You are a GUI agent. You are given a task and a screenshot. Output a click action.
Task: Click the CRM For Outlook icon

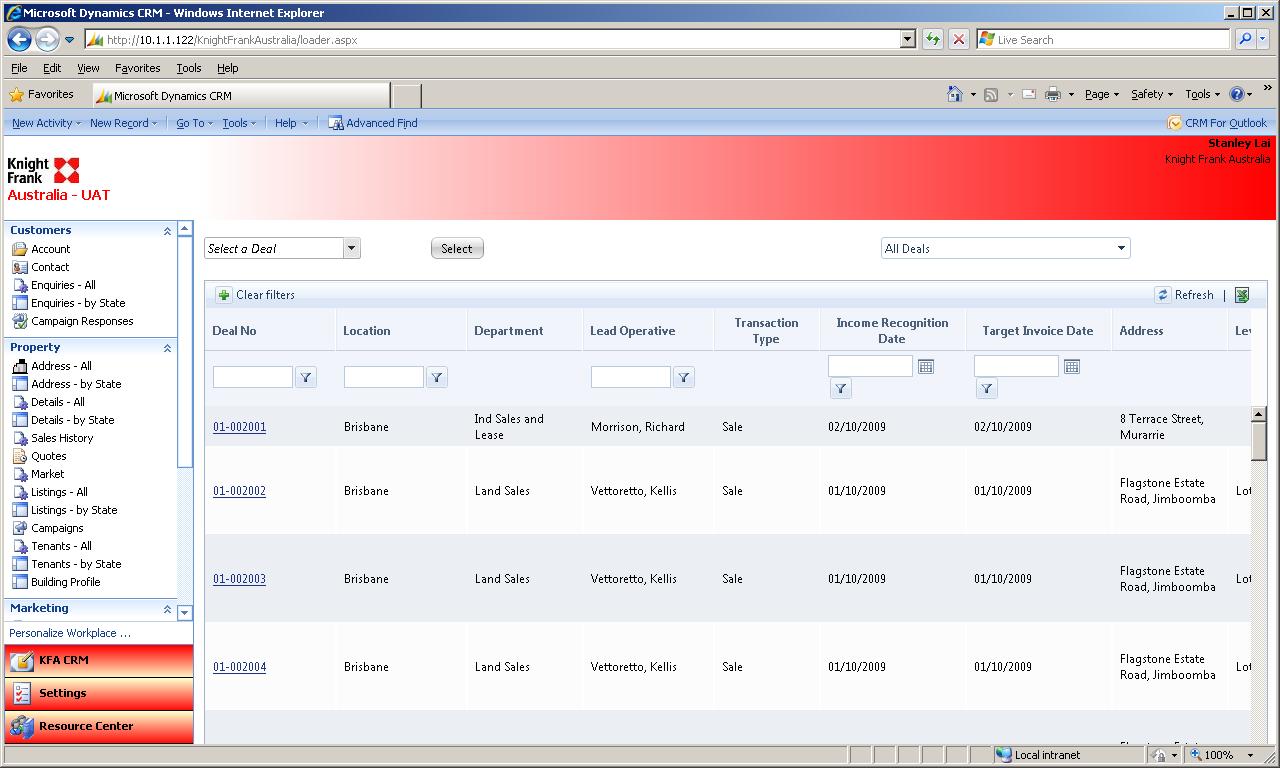1174,123
